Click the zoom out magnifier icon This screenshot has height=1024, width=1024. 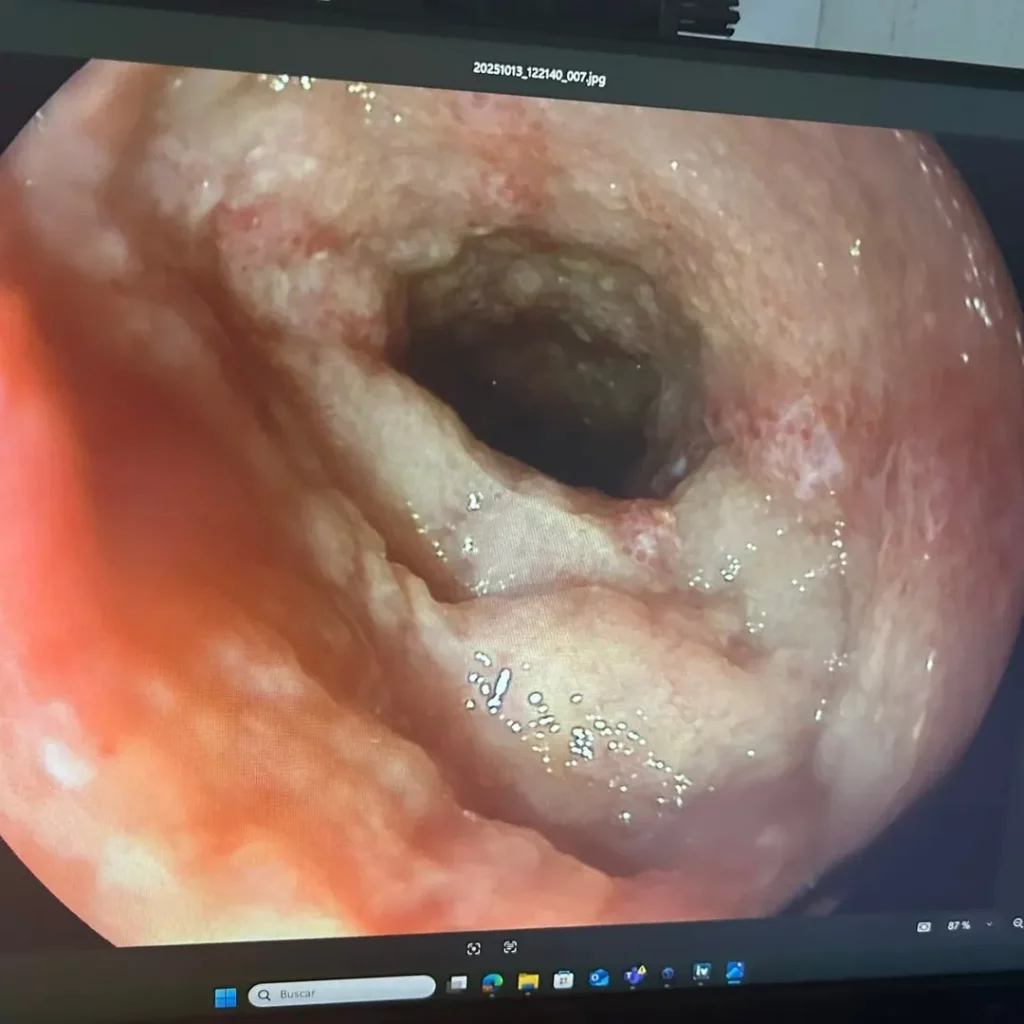pyautogui.click(x=1017, y=924)
